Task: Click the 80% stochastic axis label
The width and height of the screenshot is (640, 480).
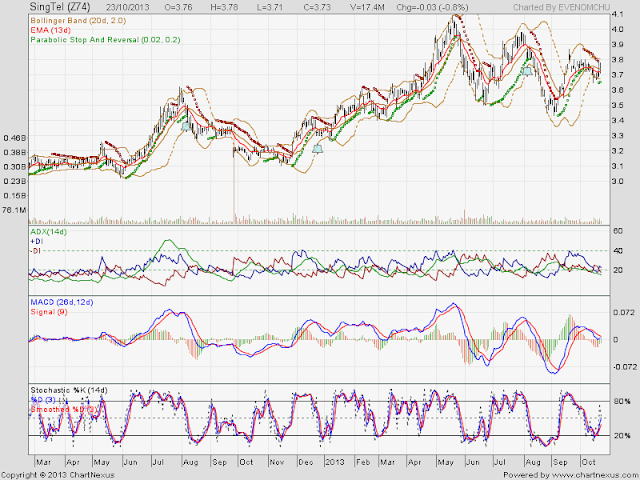Action: tap(622, 402)
